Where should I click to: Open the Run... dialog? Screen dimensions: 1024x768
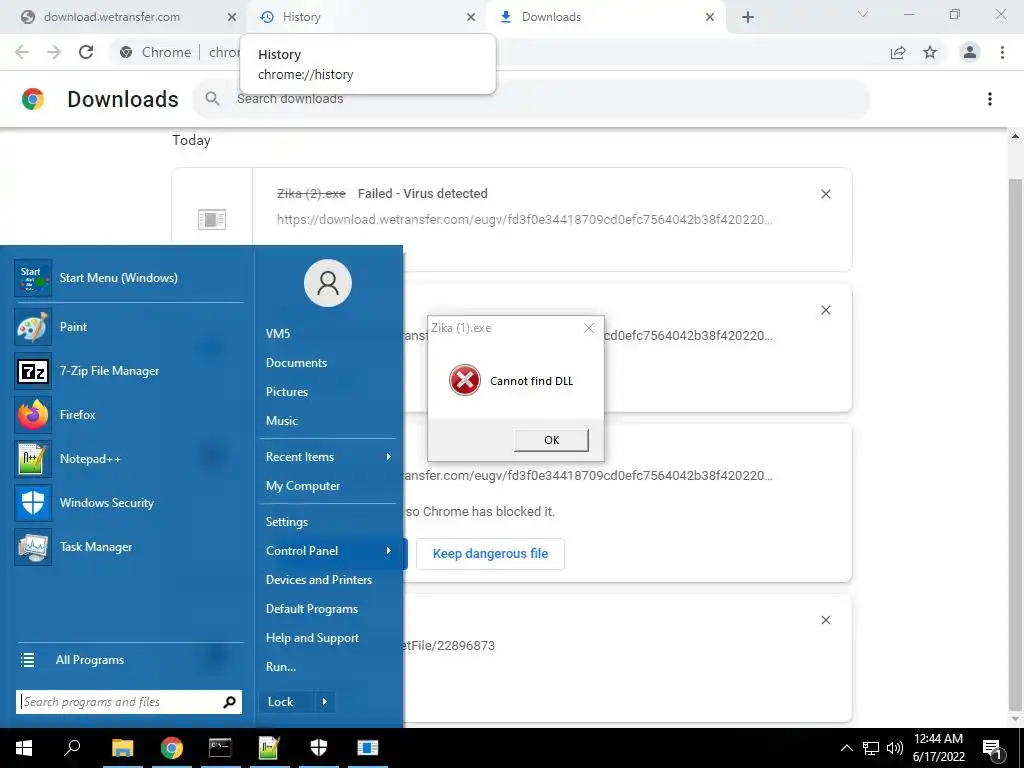(281, 667)
